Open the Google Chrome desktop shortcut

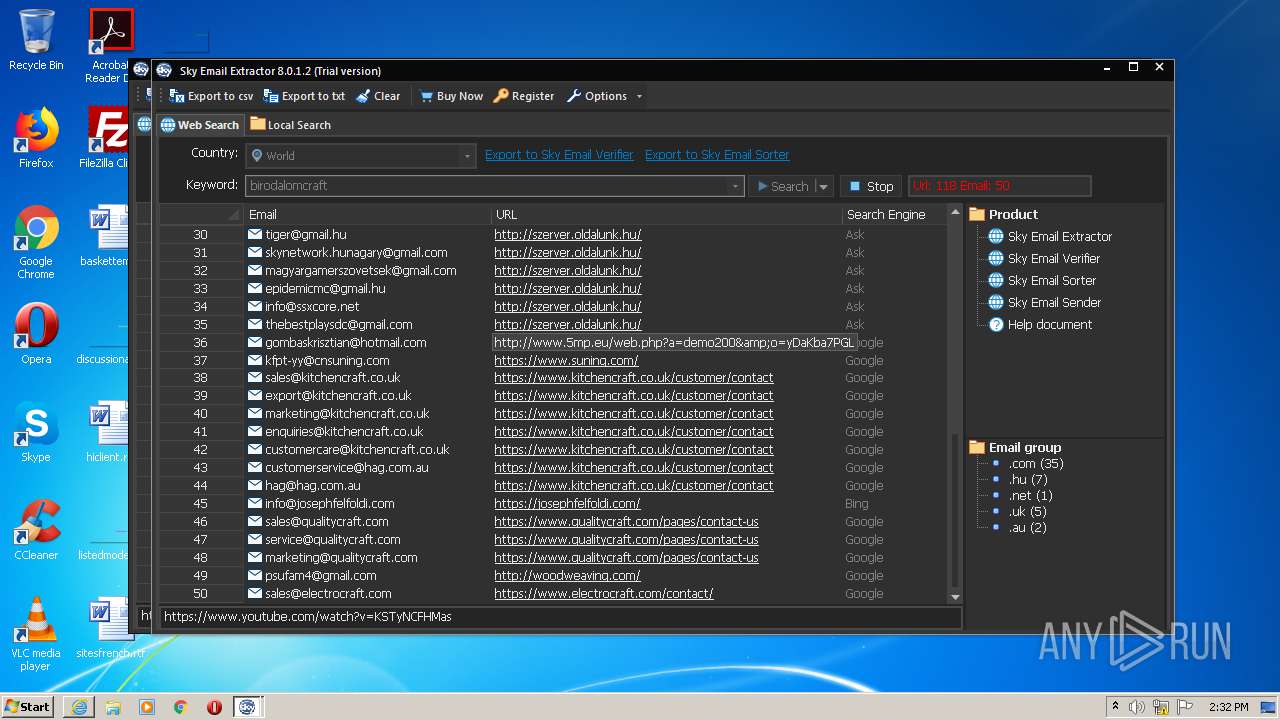pyautogui.click(x=36, y=243)
